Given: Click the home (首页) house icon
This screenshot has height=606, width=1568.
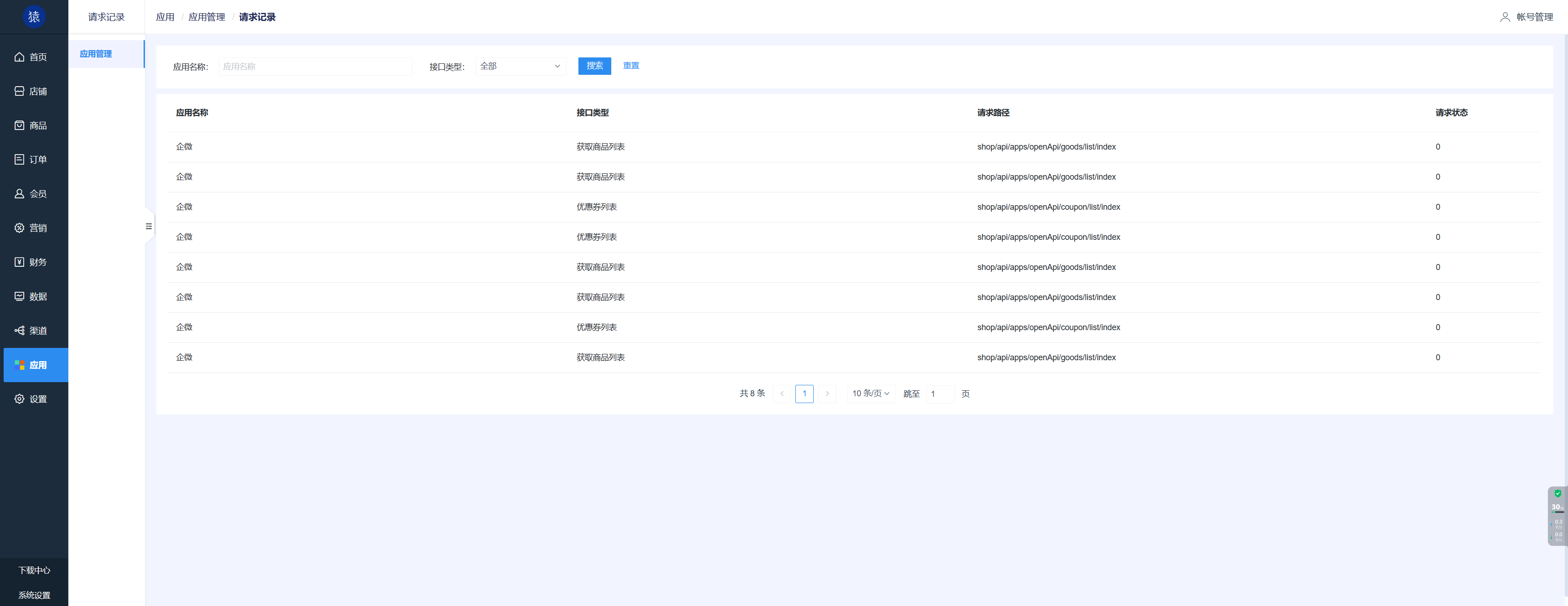Looking at the screenshot, I should pyautogui.click(x=20, y=57).
